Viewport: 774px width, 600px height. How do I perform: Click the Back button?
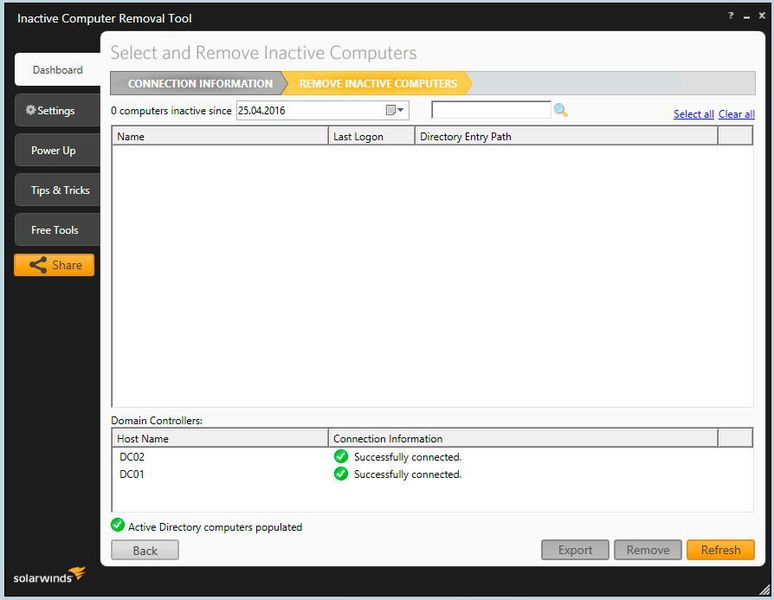click(x=145, y=550)
